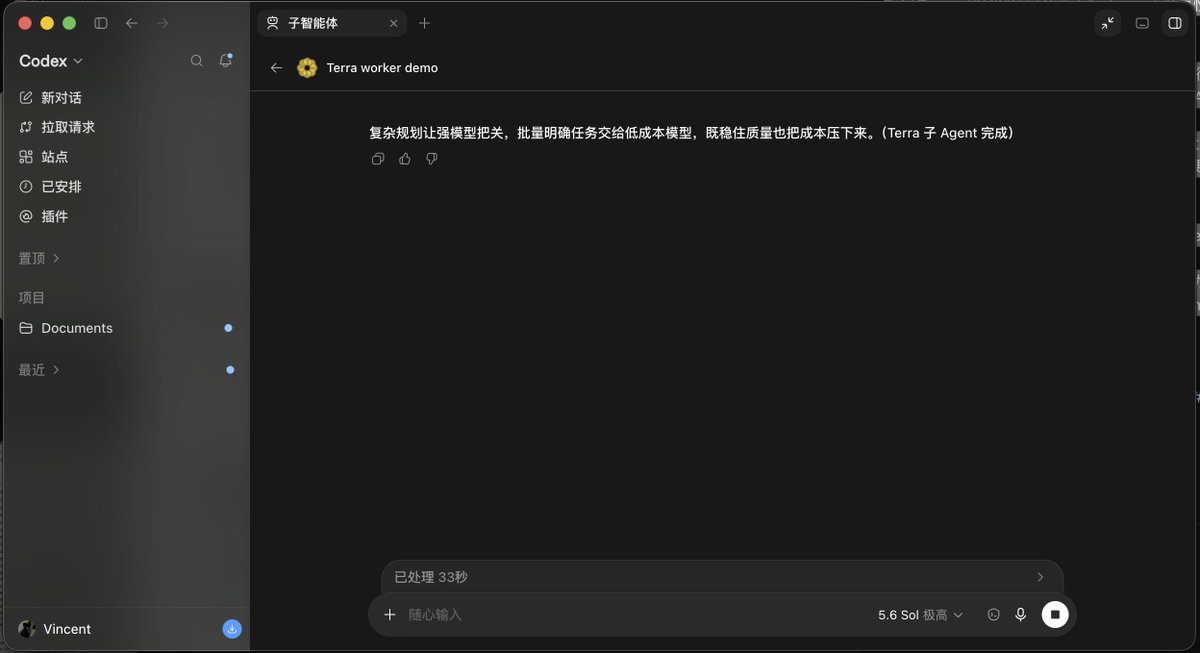Click the collapse window arrows icon
Image resolution: width=1200 pixels, height=653 pixels.
tap(1107, 23)
